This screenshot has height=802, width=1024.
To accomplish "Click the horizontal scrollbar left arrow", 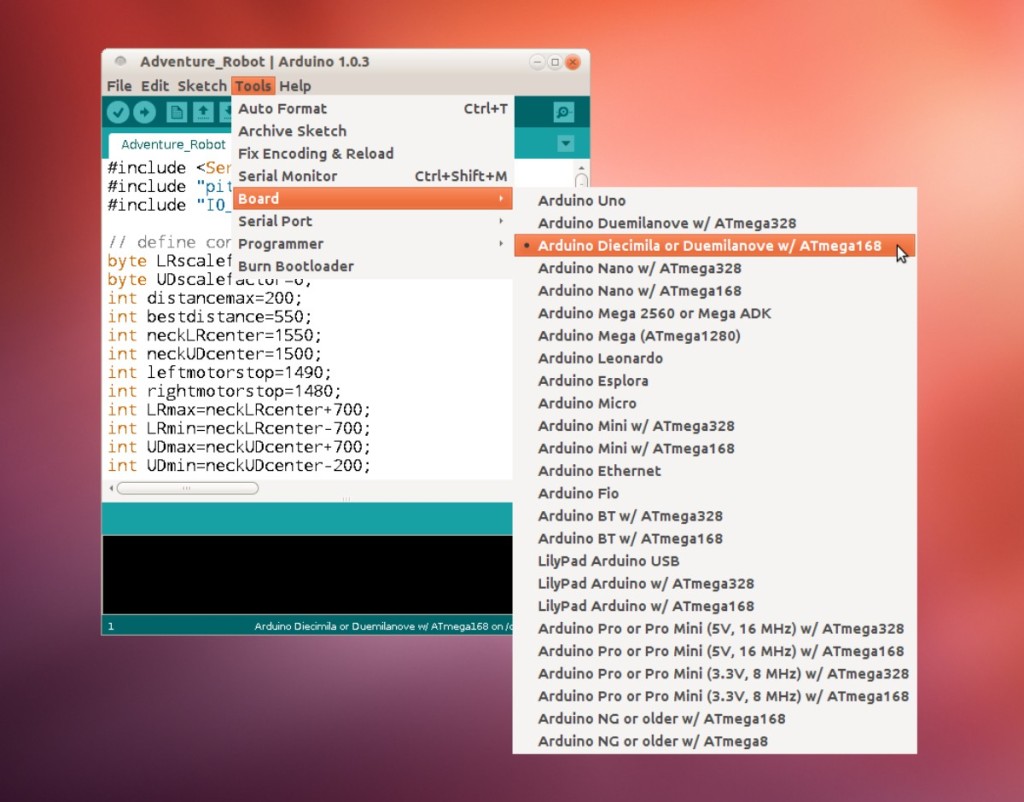I will (111, 488).
